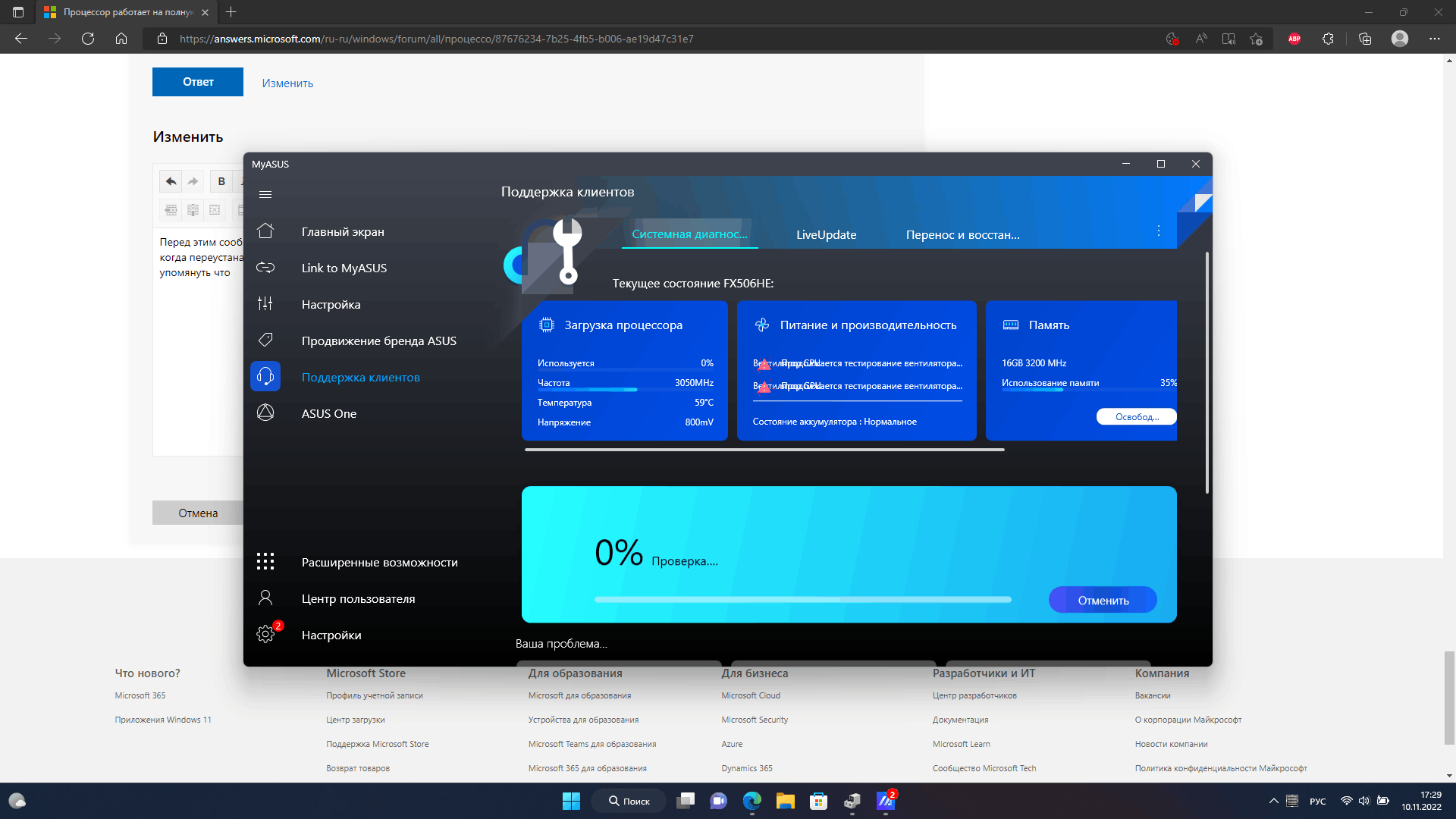Click the undo arrow in forum editor

tap(171, 181)
